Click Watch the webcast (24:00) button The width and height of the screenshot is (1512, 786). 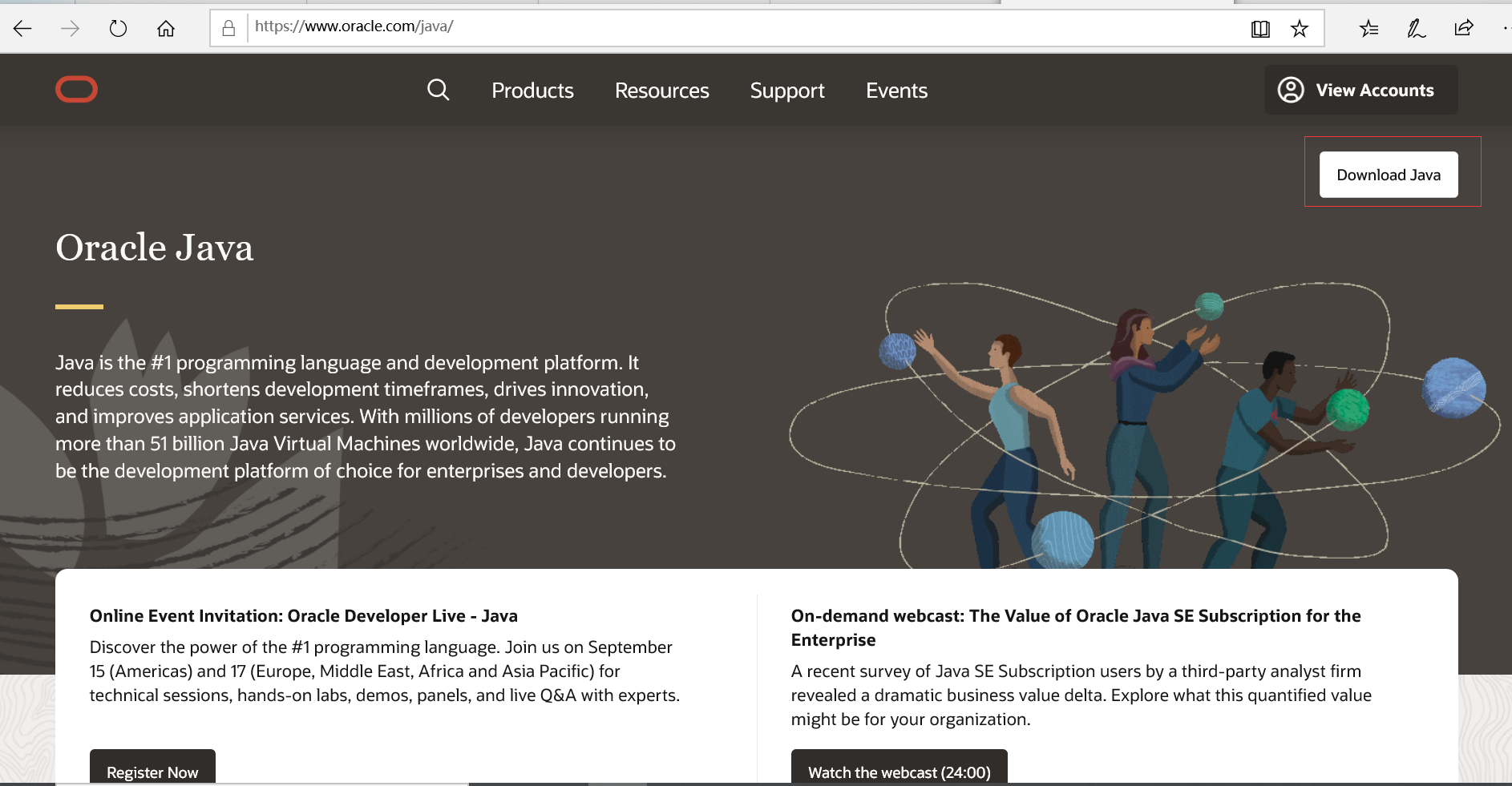coord(900,768)
